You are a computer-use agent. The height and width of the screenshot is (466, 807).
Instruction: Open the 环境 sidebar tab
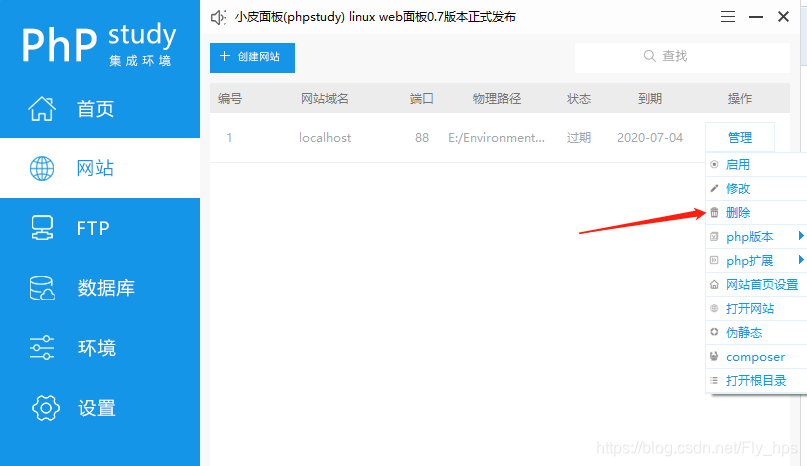point(100,348)
